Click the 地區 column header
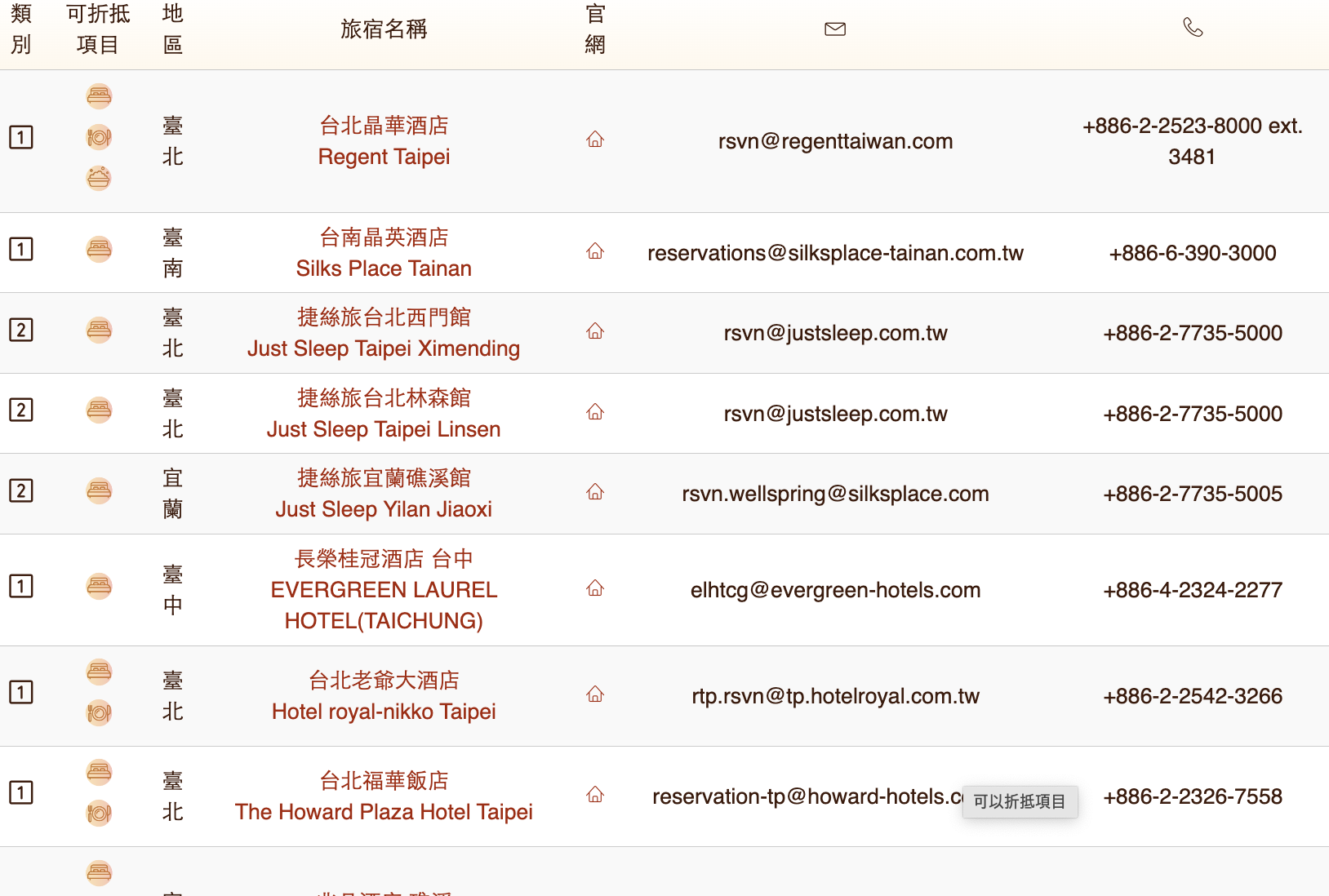This screenshot has width=1329, height=896. [x=172, y=29]
